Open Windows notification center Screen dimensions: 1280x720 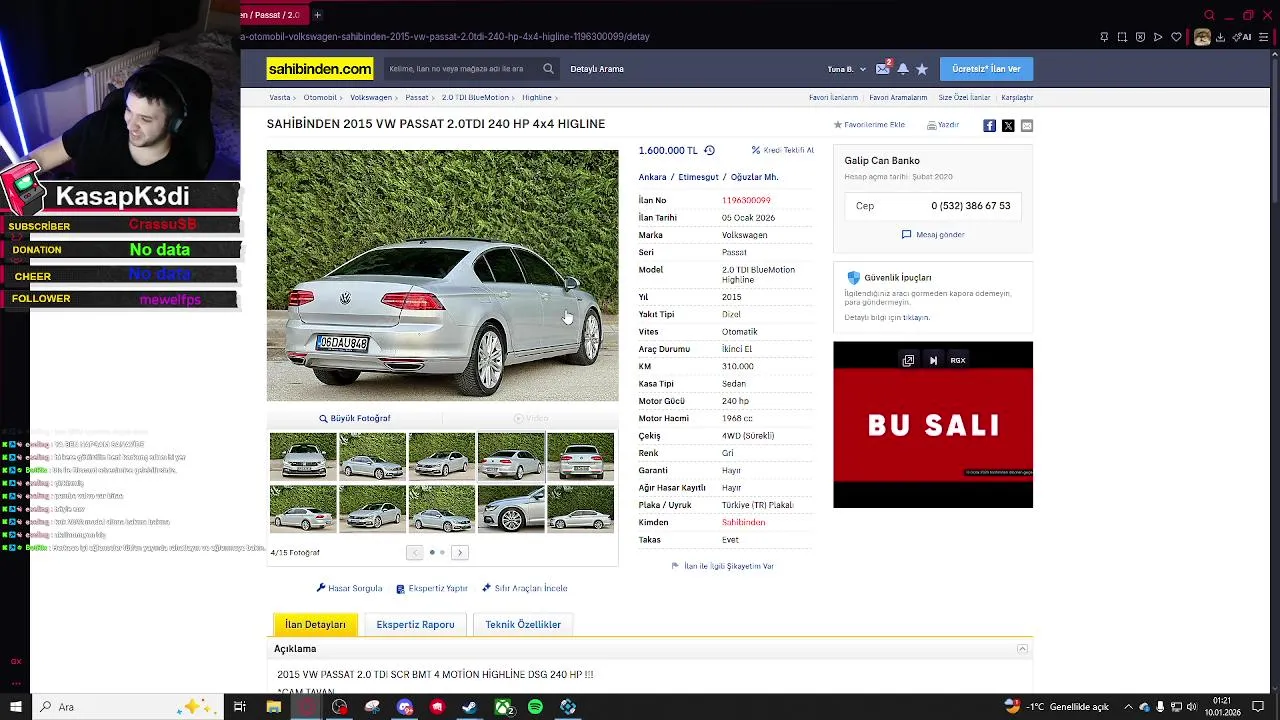(x=1258, y=707)
